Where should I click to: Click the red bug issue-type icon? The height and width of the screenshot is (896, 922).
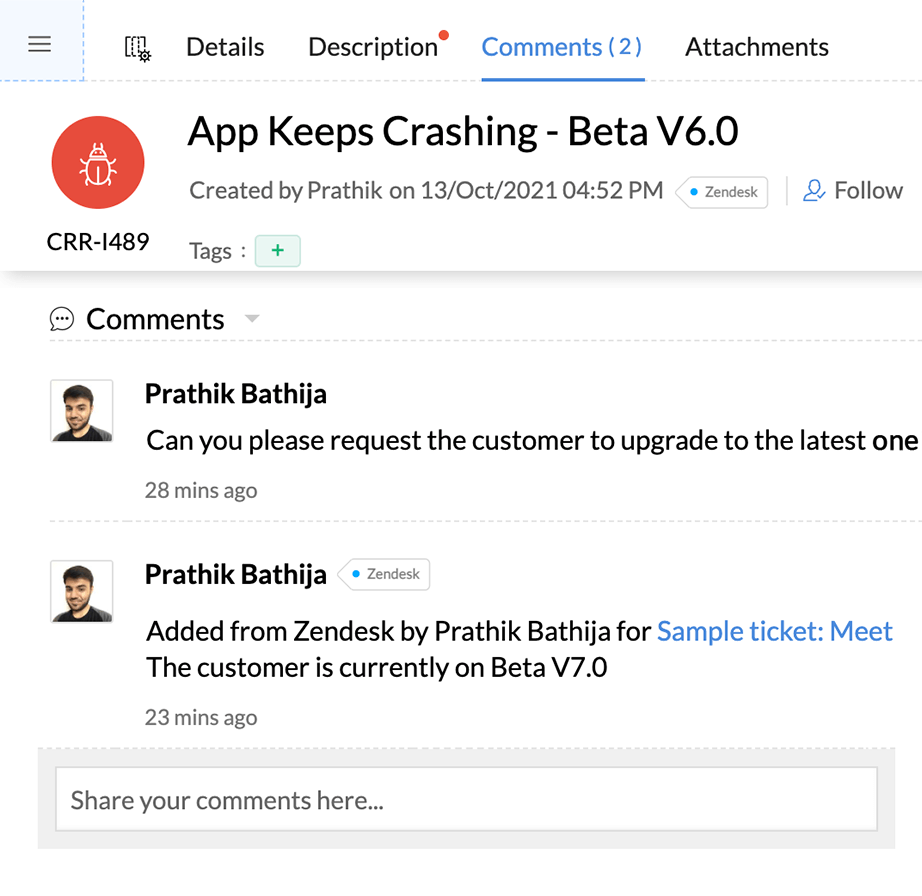coord(98,163)
